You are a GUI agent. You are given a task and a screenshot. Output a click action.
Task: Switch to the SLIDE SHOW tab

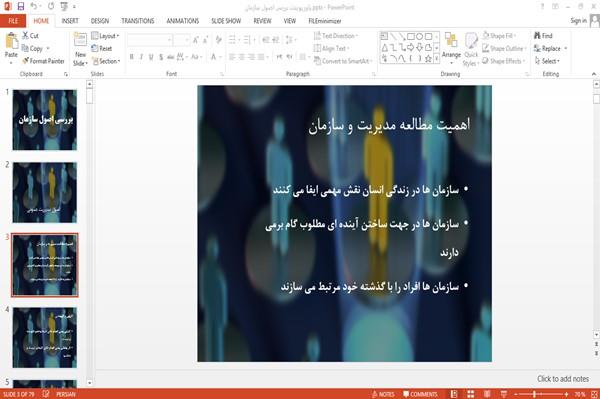point(226,21)
